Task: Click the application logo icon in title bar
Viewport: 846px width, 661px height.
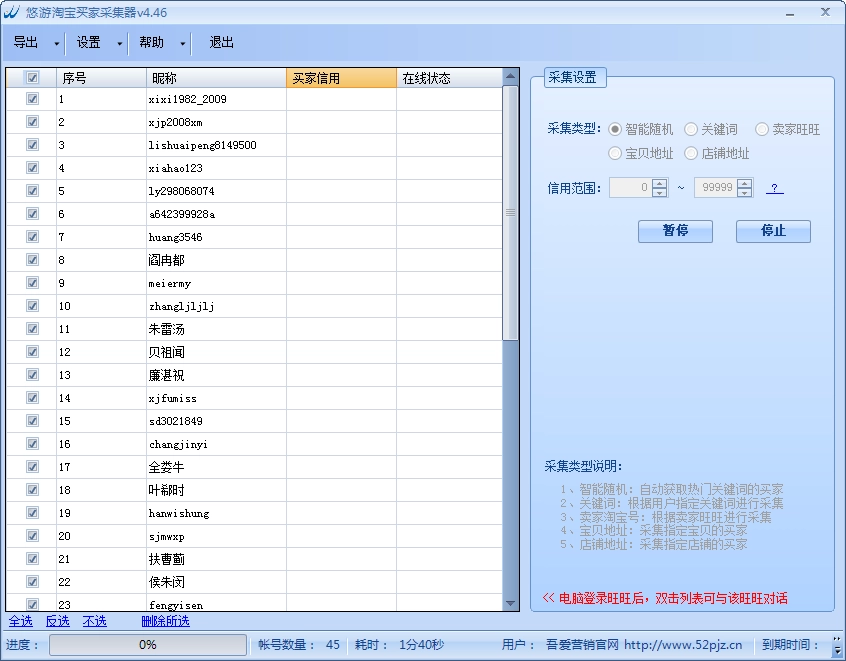Action: click(x=13, y=11)
